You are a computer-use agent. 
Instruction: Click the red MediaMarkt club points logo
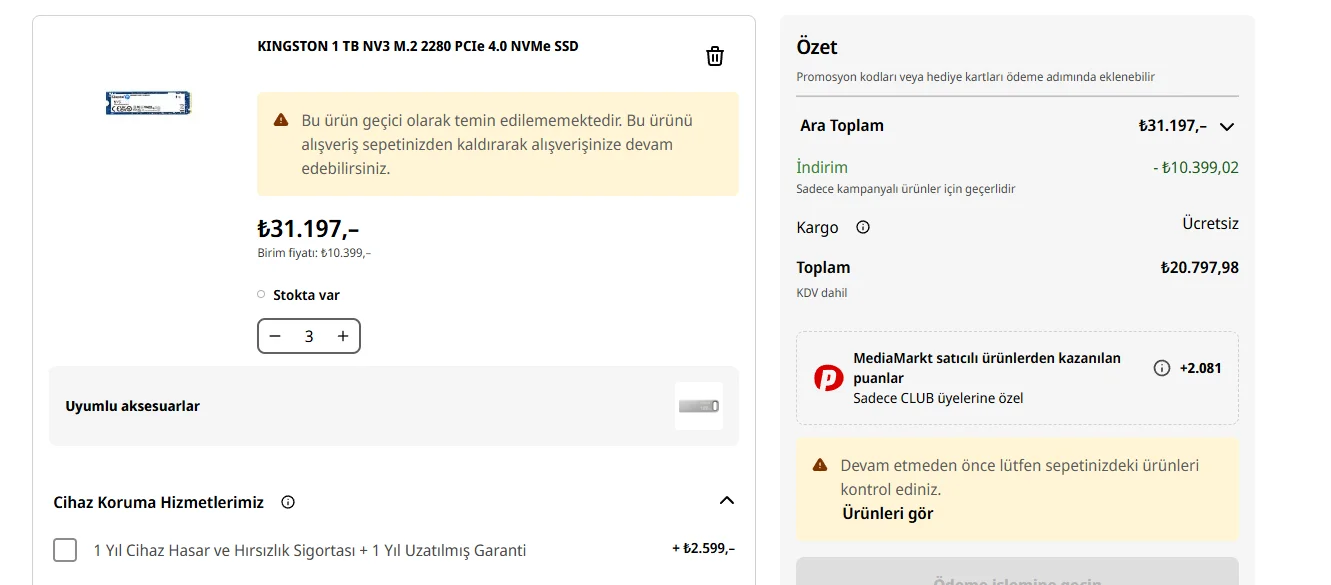(829, 378)
